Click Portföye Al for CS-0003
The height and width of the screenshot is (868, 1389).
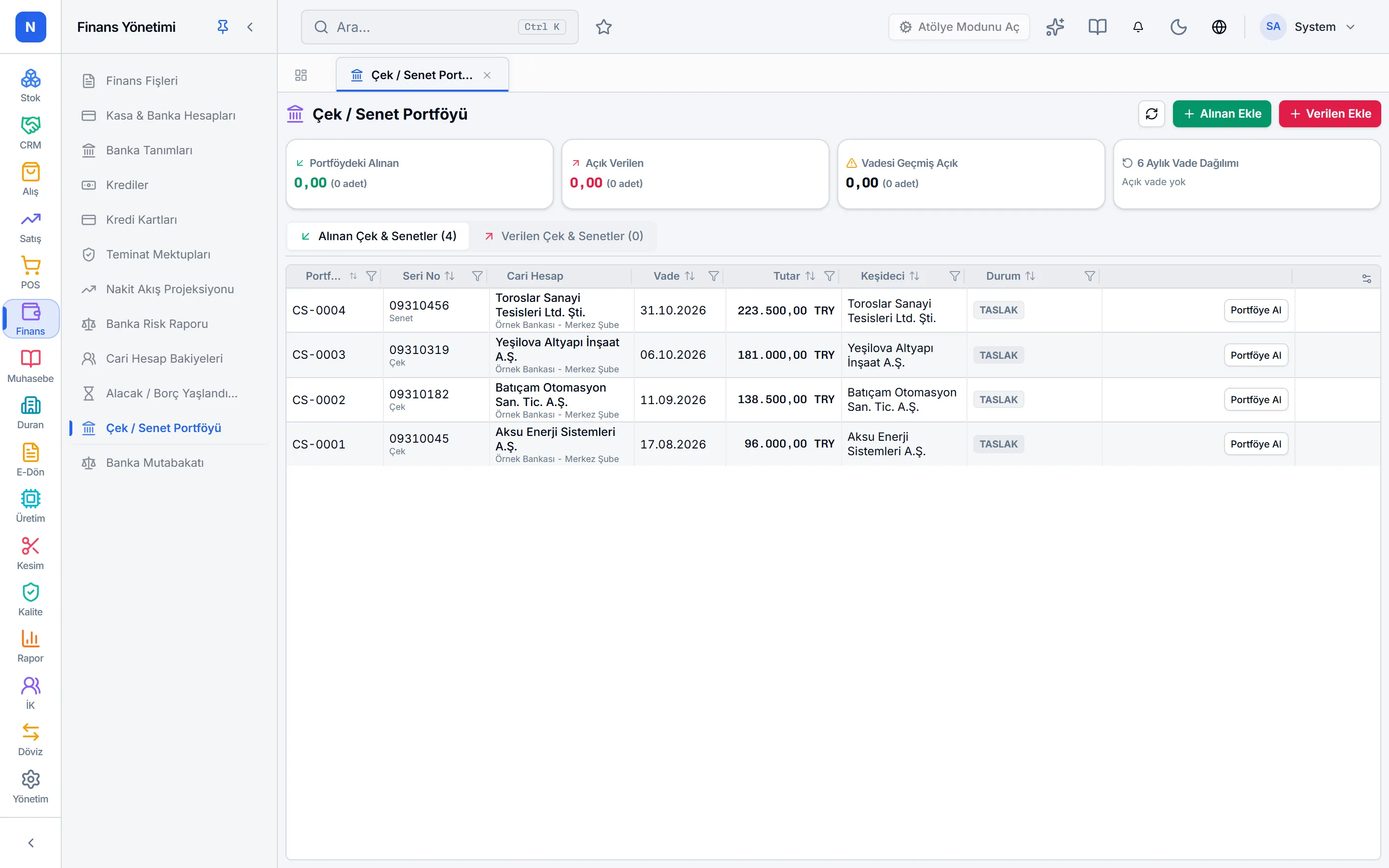click(x=1255, y=355)
